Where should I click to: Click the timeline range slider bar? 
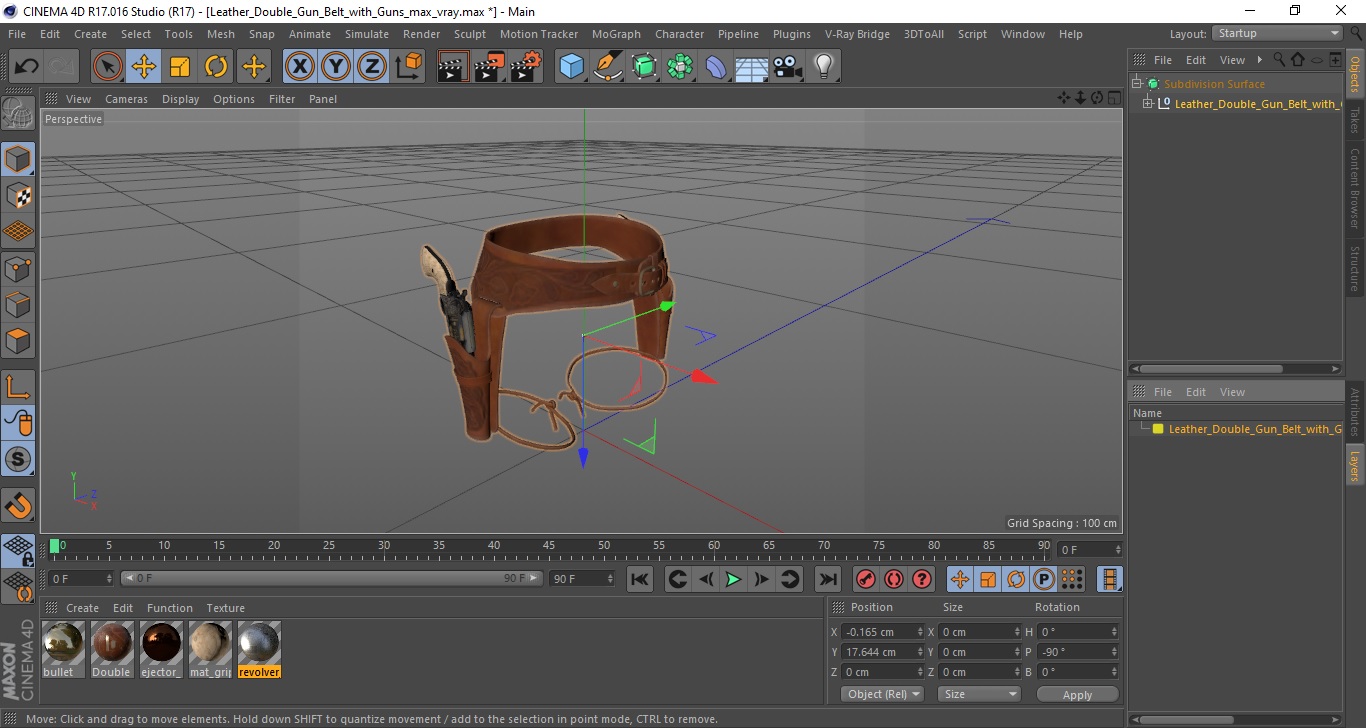[331, 578]
